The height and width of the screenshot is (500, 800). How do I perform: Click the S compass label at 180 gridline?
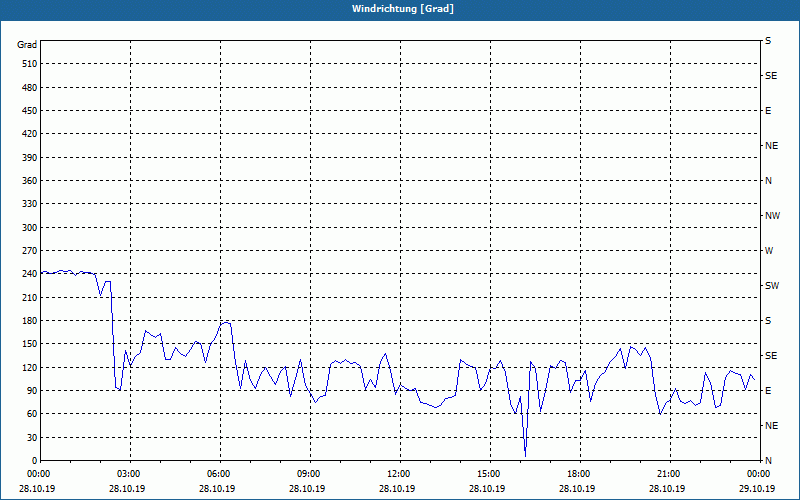[768, 321]
